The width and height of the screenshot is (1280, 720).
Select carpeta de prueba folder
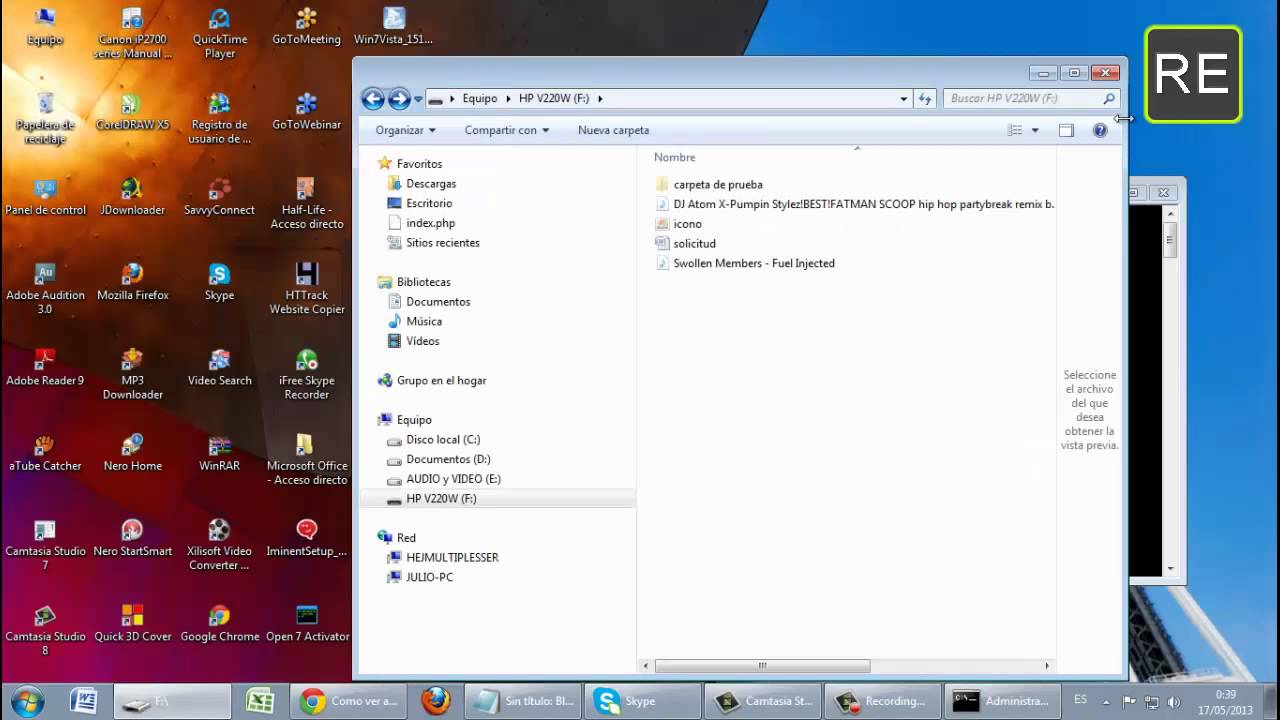coord(717,184)
